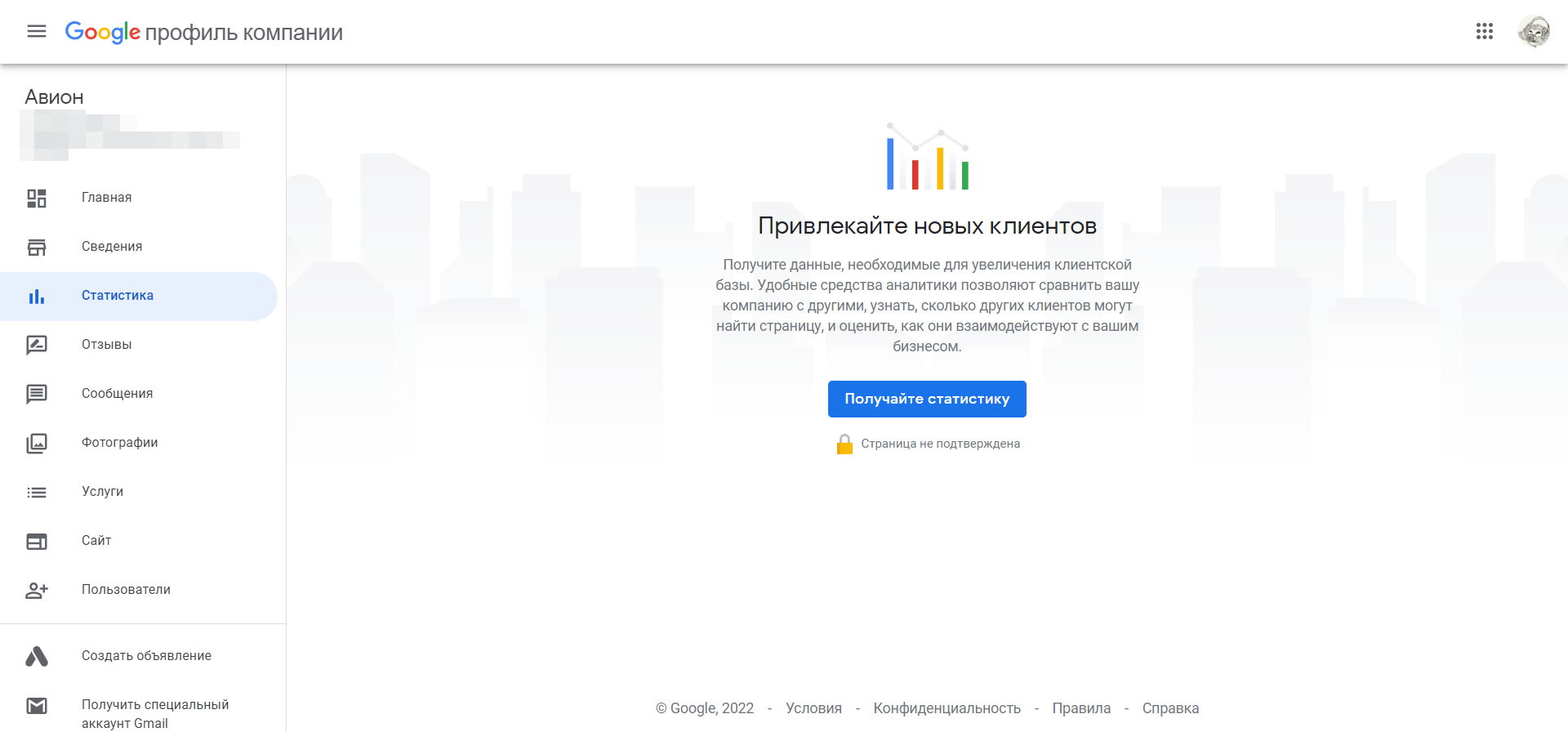Go to the Сайт sidebar section
The height and width of the screenshot is (732, 1568).
click(x=96, y=541)
